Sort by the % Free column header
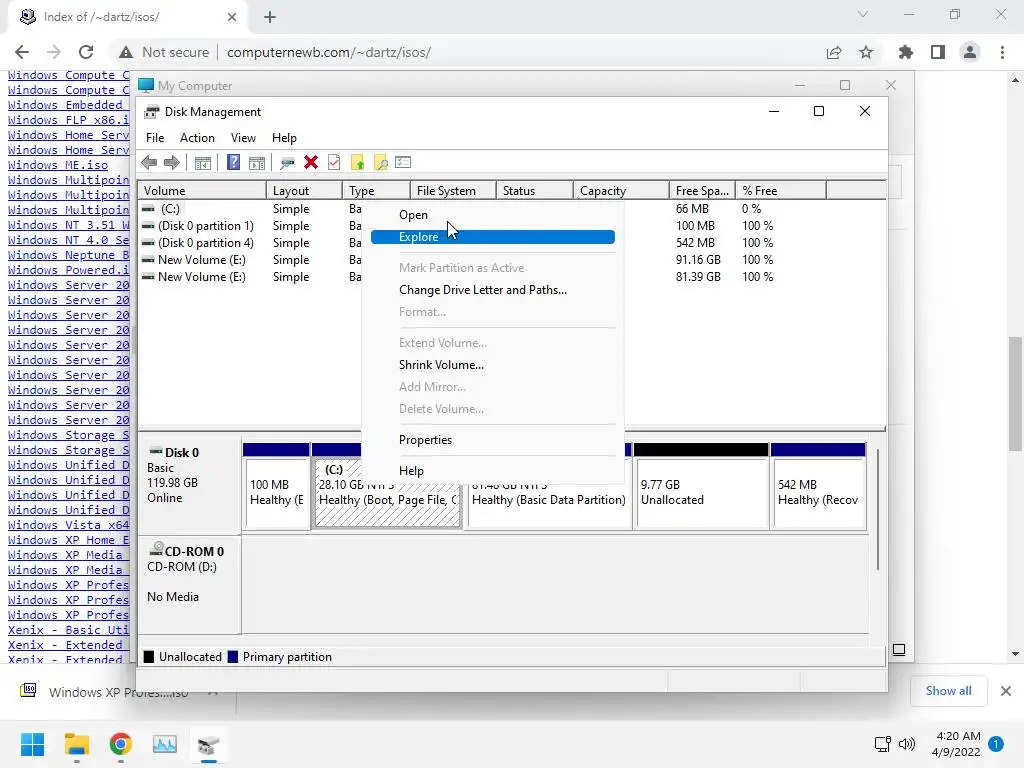1024x768 pixels. [x=781, y=191]
